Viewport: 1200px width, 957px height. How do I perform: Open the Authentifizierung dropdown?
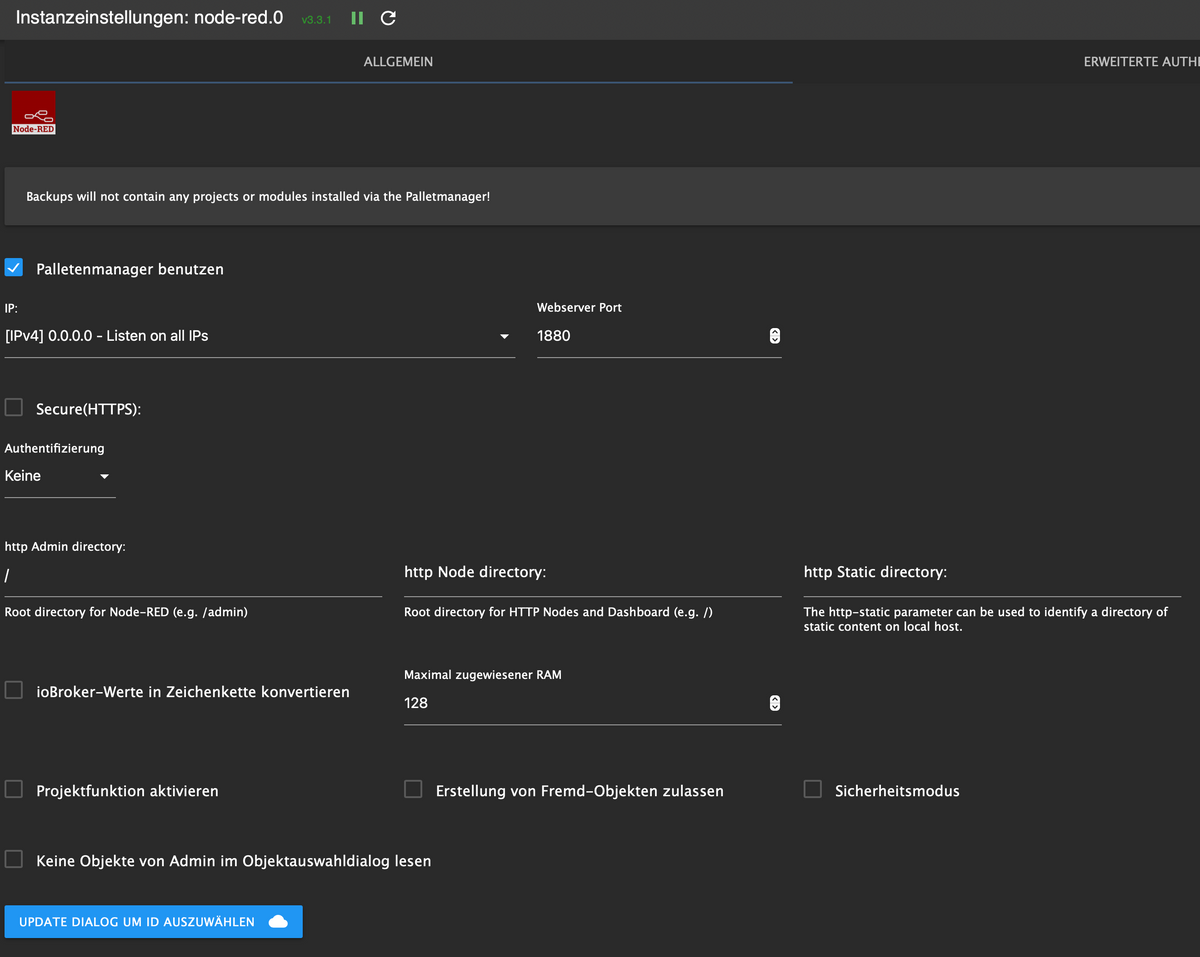[x=60, y=477]
